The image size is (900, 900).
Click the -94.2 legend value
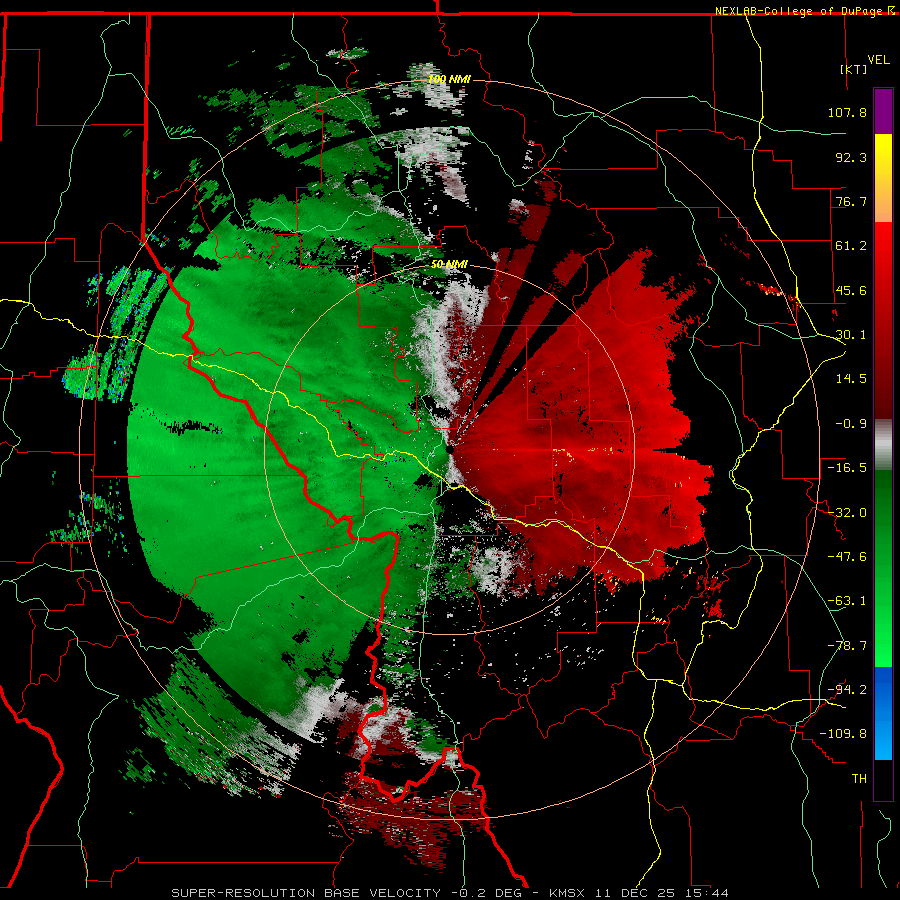coord(847,690)
